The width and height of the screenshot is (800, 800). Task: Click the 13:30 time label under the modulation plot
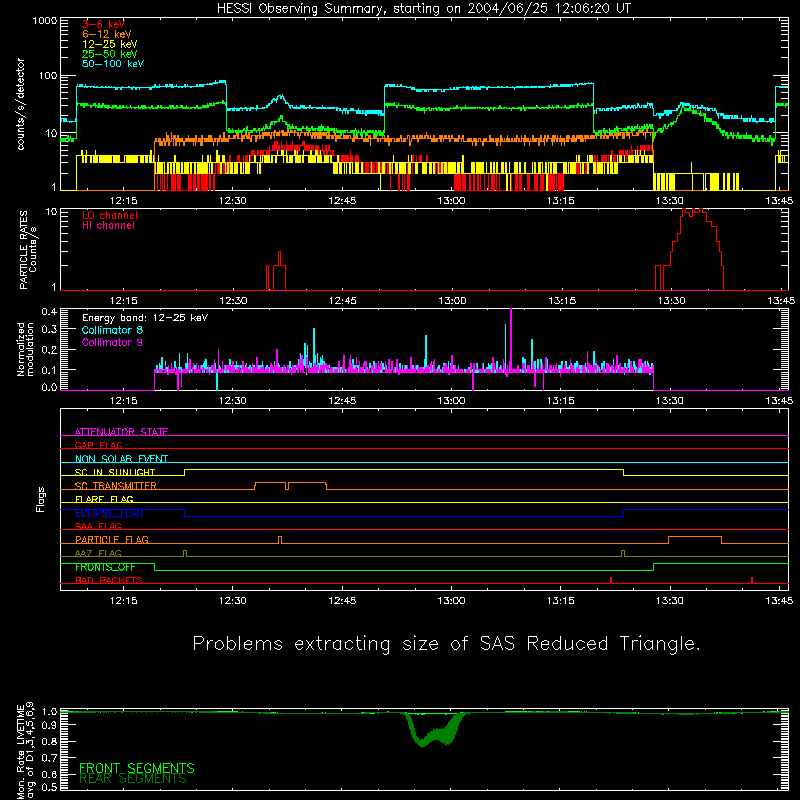point(670,401)
